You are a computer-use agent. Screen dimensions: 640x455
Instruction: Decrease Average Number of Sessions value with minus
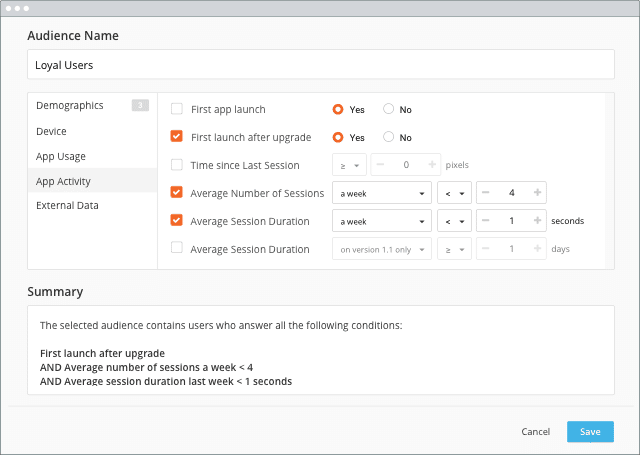tap(485, 193)
